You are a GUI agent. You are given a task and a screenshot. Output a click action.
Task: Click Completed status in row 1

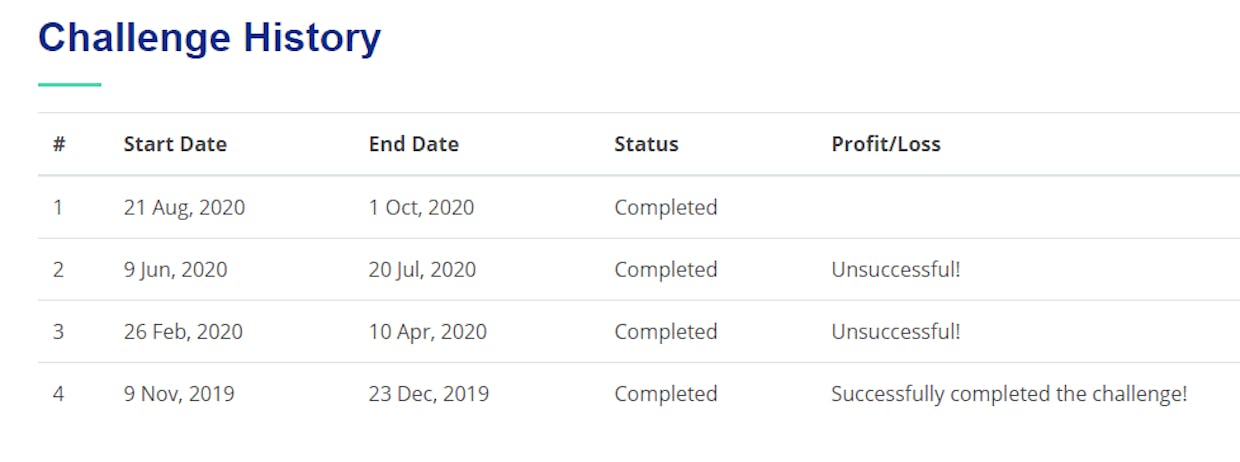666,208
